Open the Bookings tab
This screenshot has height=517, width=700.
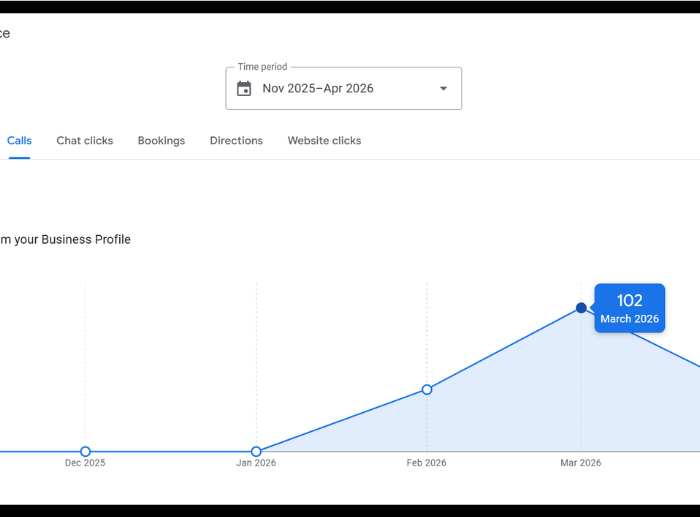161,141
